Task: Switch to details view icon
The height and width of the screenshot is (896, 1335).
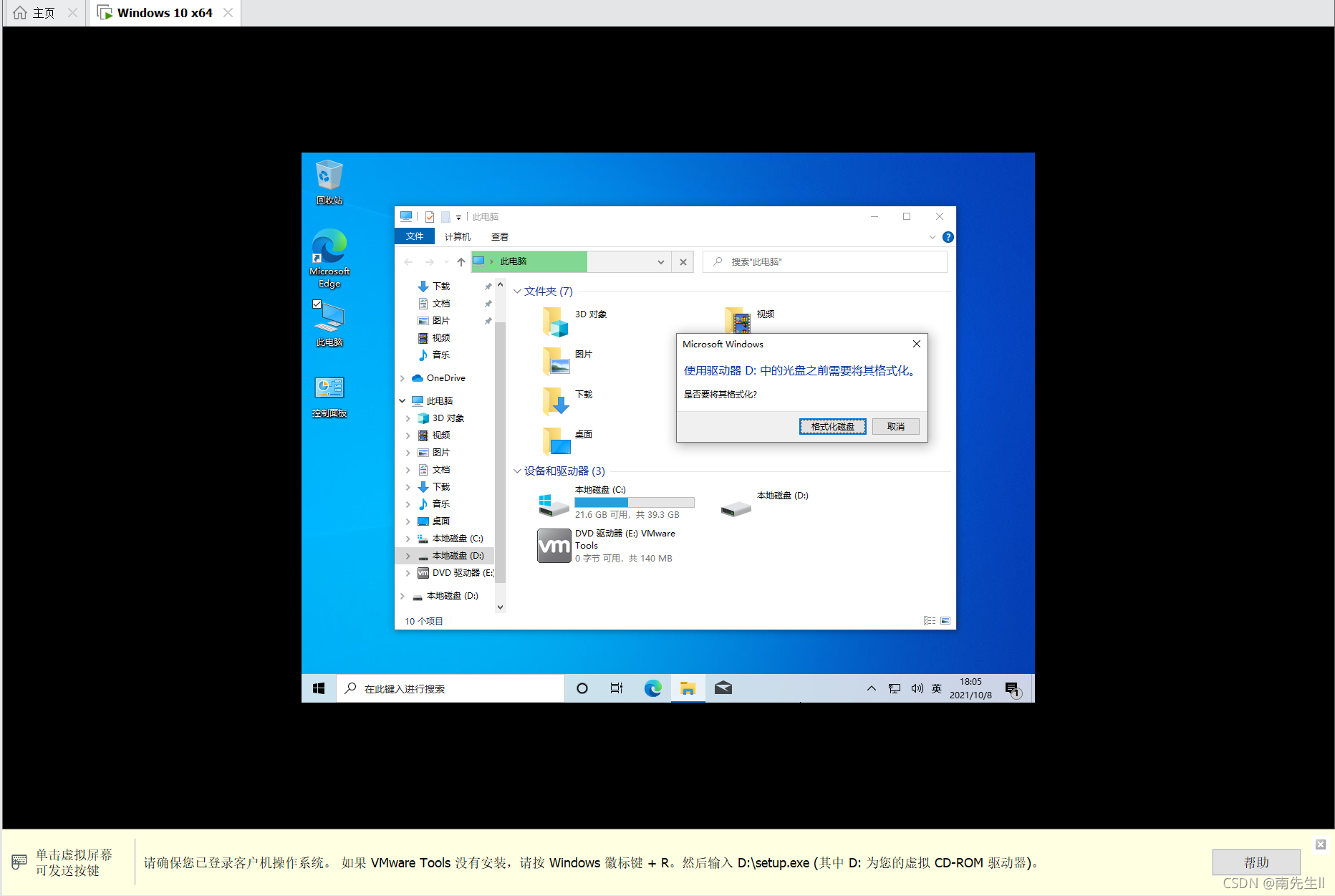Action: (930, 621)
